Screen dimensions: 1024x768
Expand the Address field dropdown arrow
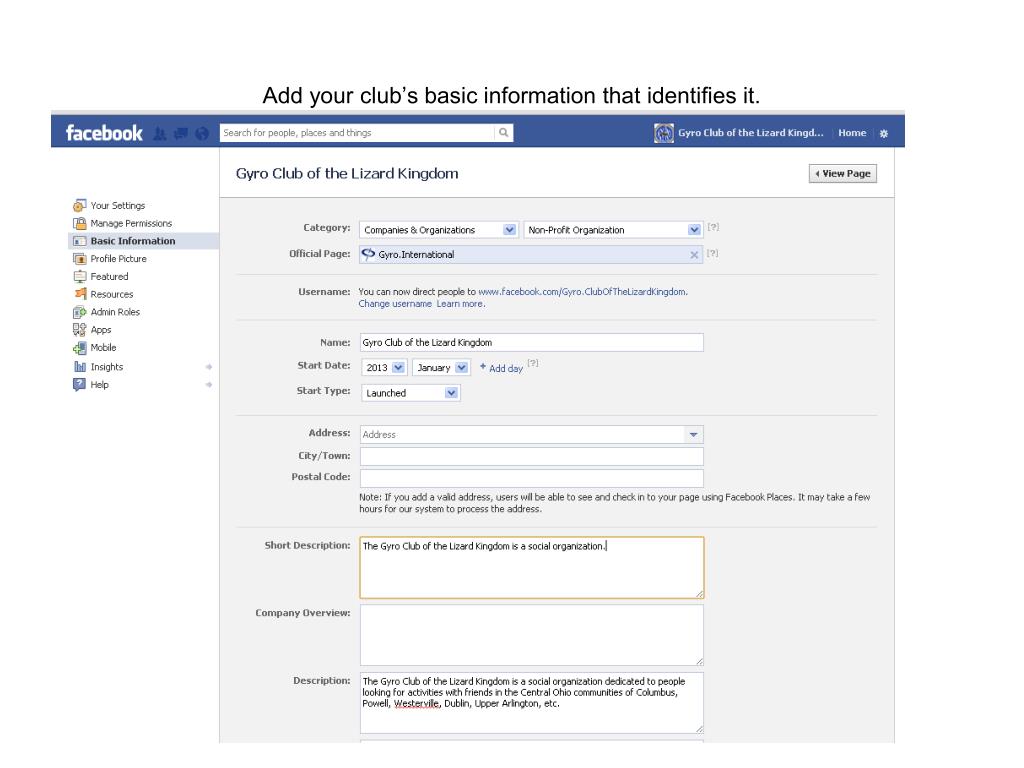694,434
